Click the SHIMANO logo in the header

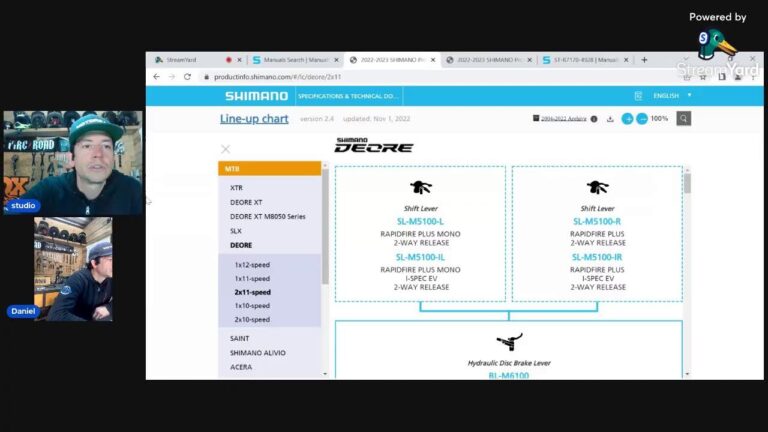pyautogui.click(x=257, y=96)
